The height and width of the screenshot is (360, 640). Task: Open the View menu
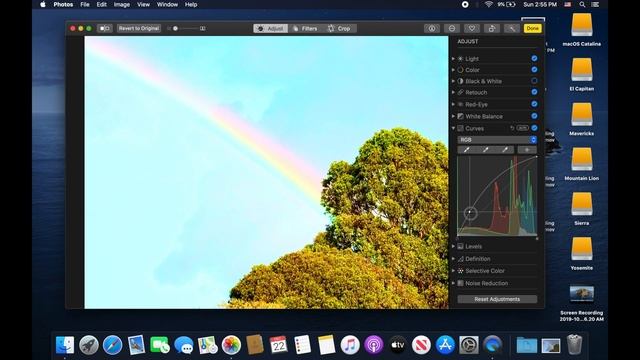pos(143,4)
